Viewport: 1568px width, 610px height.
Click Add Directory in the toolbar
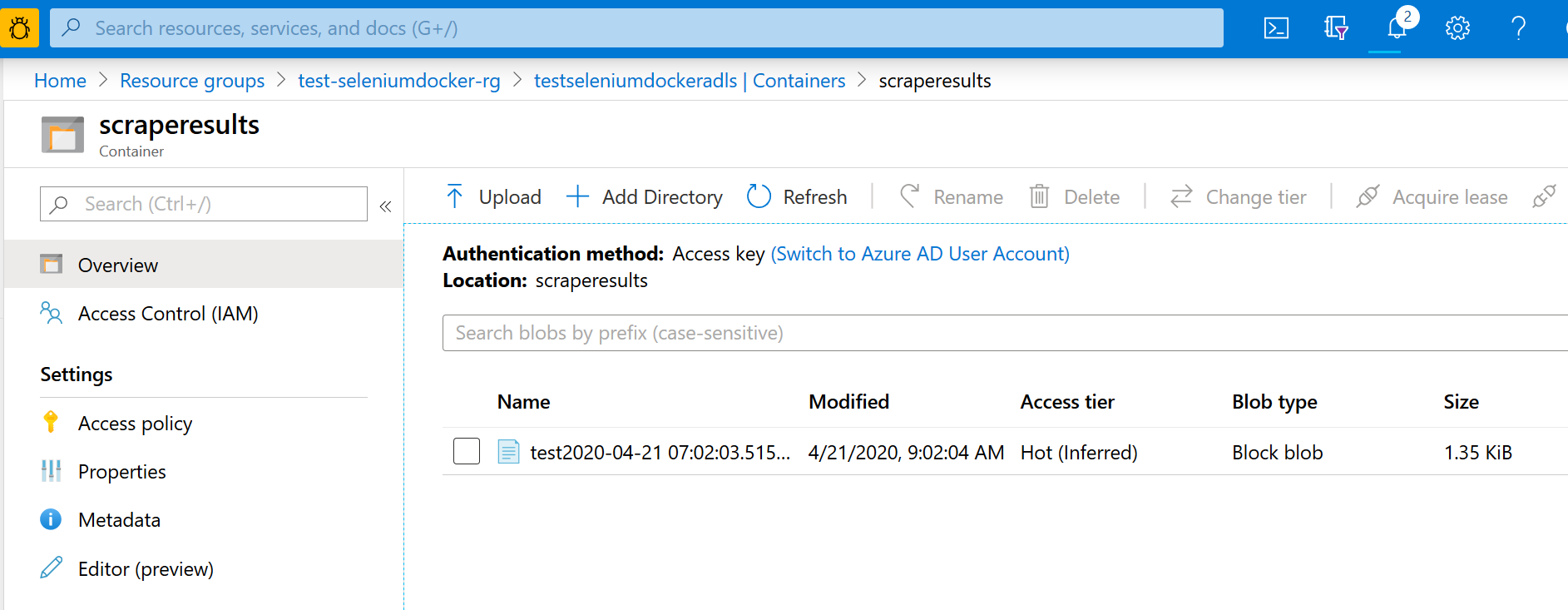[645, 197]
